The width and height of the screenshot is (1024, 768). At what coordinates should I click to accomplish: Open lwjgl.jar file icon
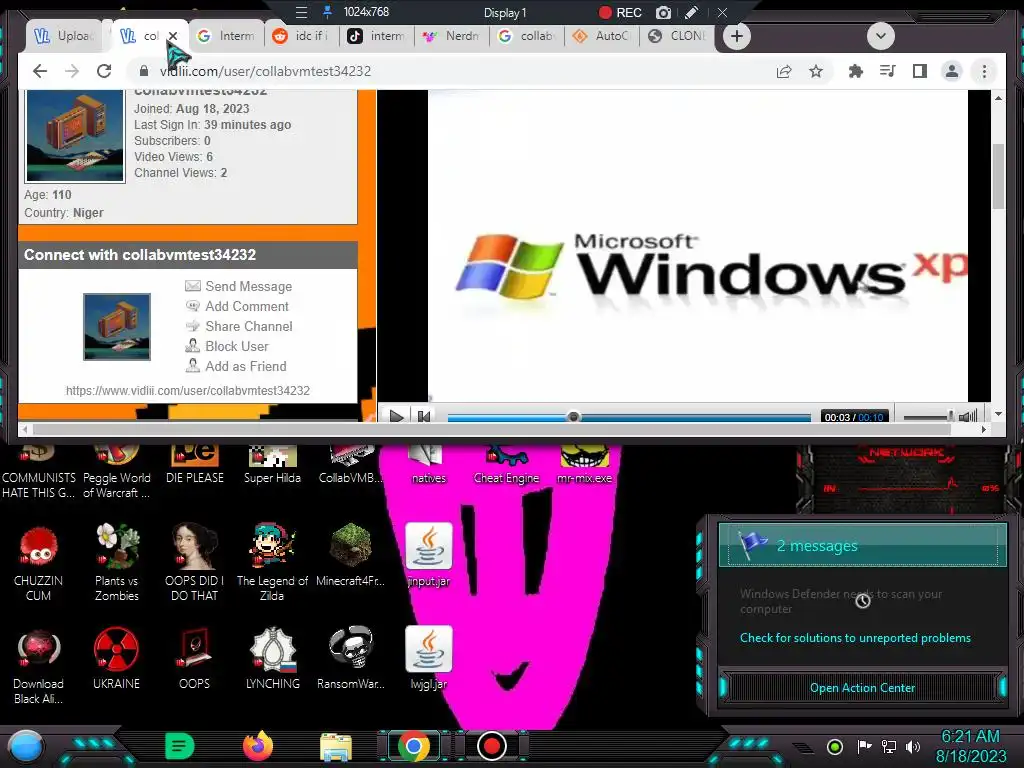(428, 658)
